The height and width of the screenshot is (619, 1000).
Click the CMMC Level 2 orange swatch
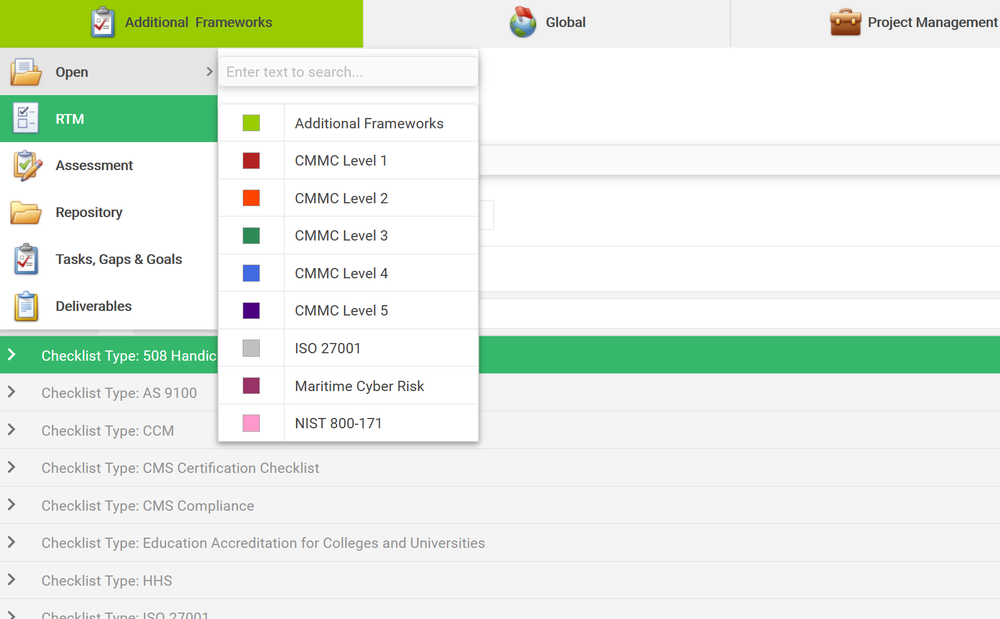click(x=251, y=198)
